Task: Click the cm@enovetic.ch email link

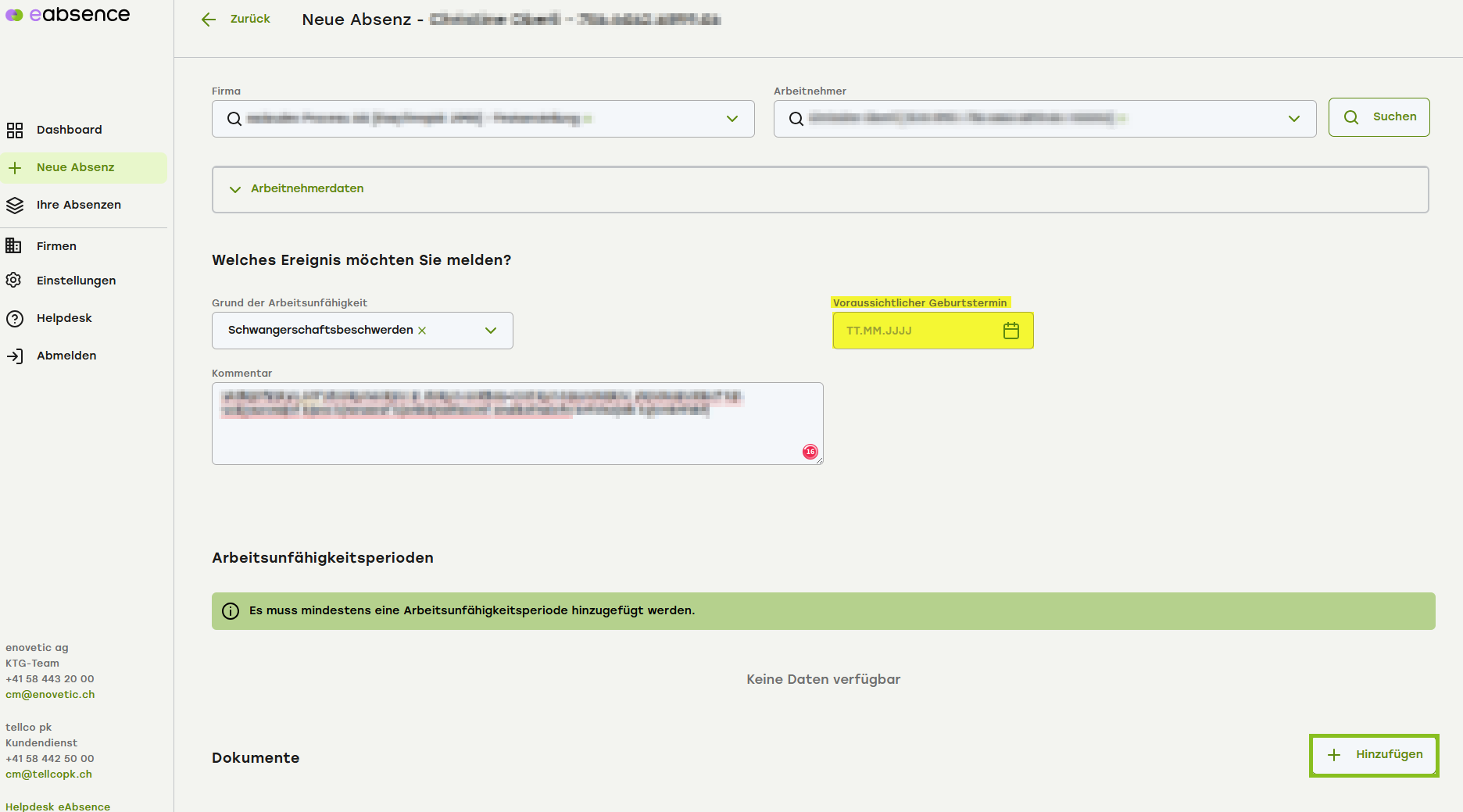Action: 50,695
